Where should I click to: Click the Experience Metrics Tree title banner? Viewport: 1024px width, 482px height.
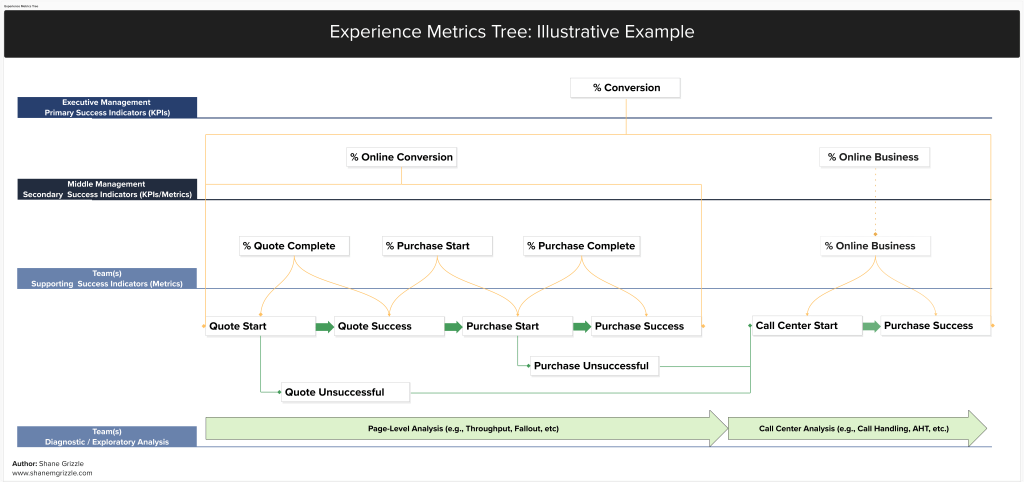512,33
